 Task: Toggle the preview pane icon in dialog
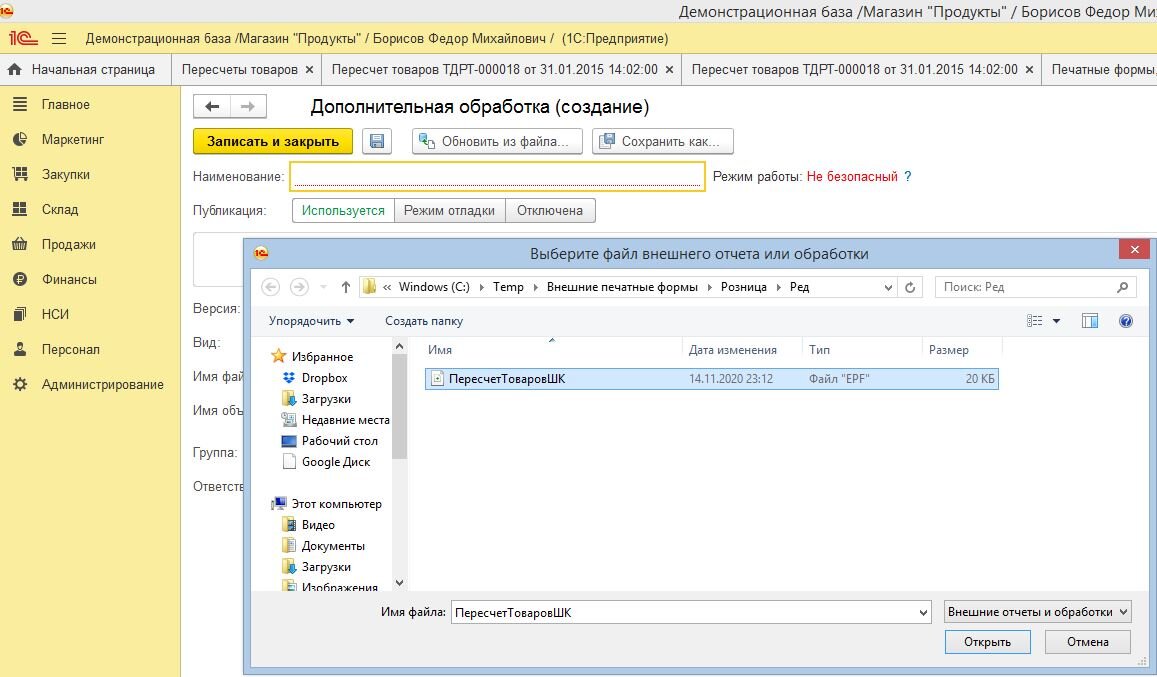pos(1090,320)
